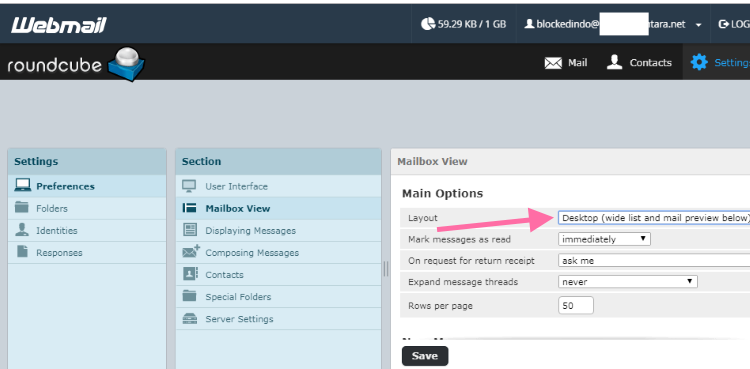Viewport: 750px width, 369px height.
Task: Expand the Mark messages as read dropdown
Action: (x=604, y=239)
